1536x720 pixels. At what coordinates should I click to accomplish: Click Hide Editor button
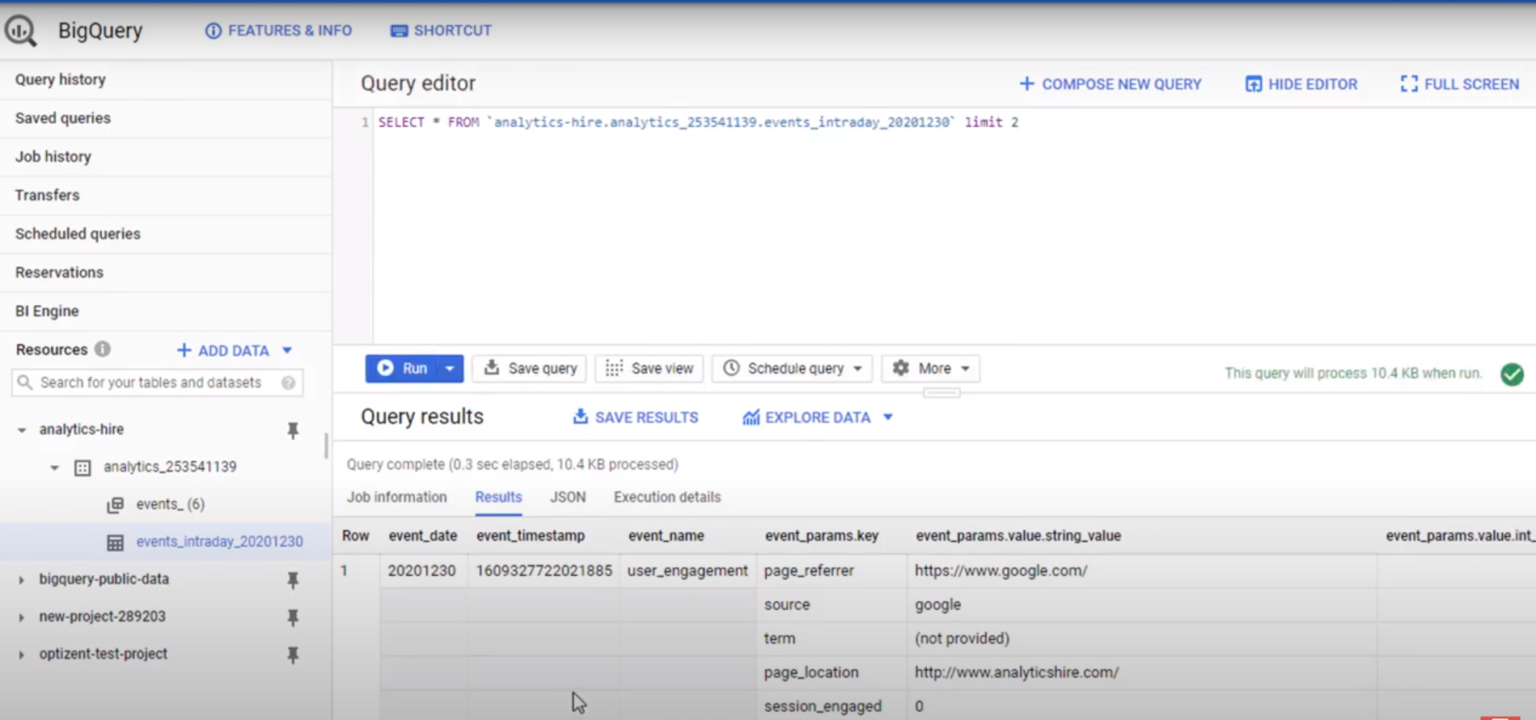(1300, 84)
